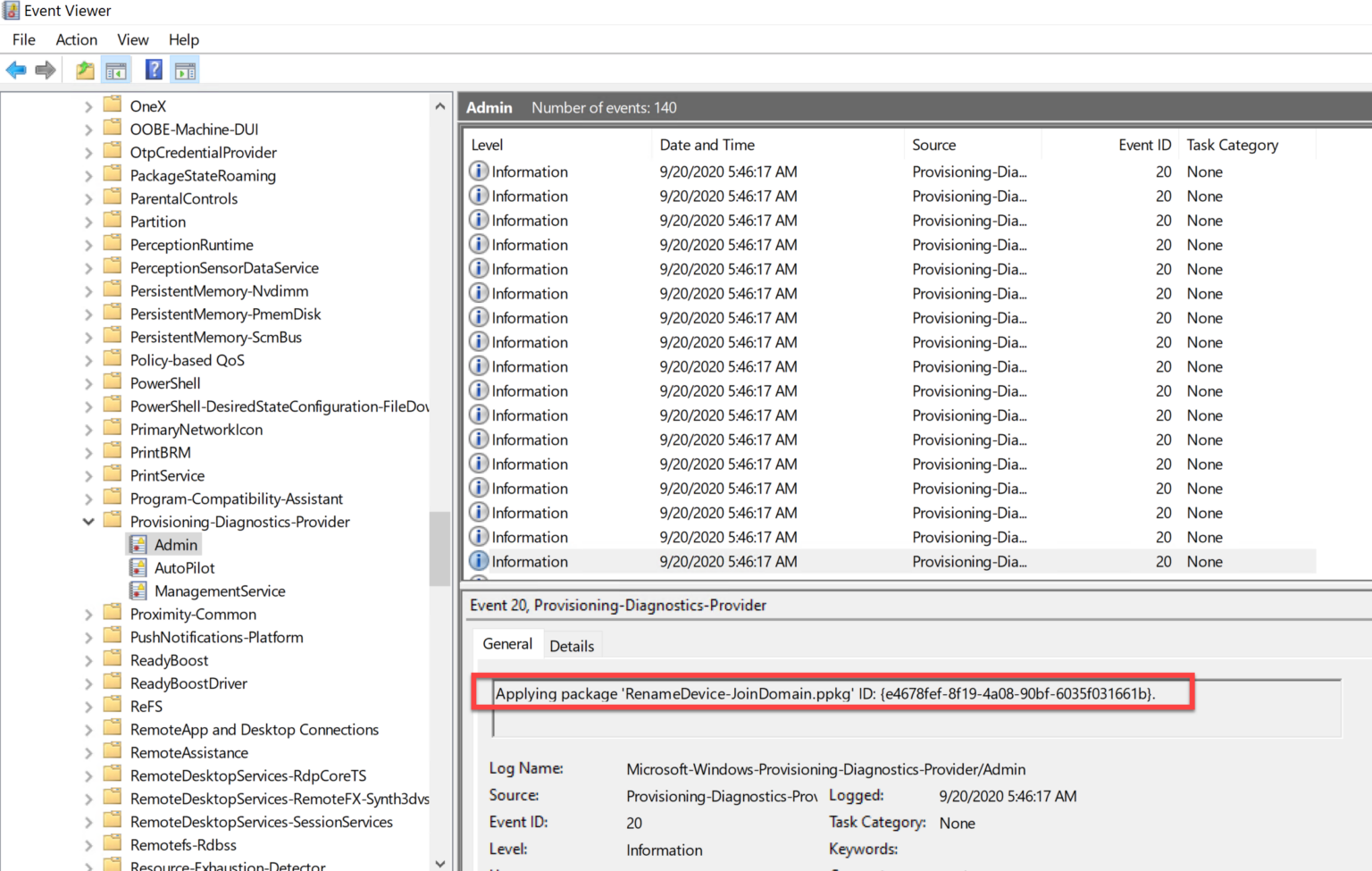Image resolution: width=1372 pixels, height=871 pixels.
Task: Click the Forward navigation arrow
Action: click(45, 69)
